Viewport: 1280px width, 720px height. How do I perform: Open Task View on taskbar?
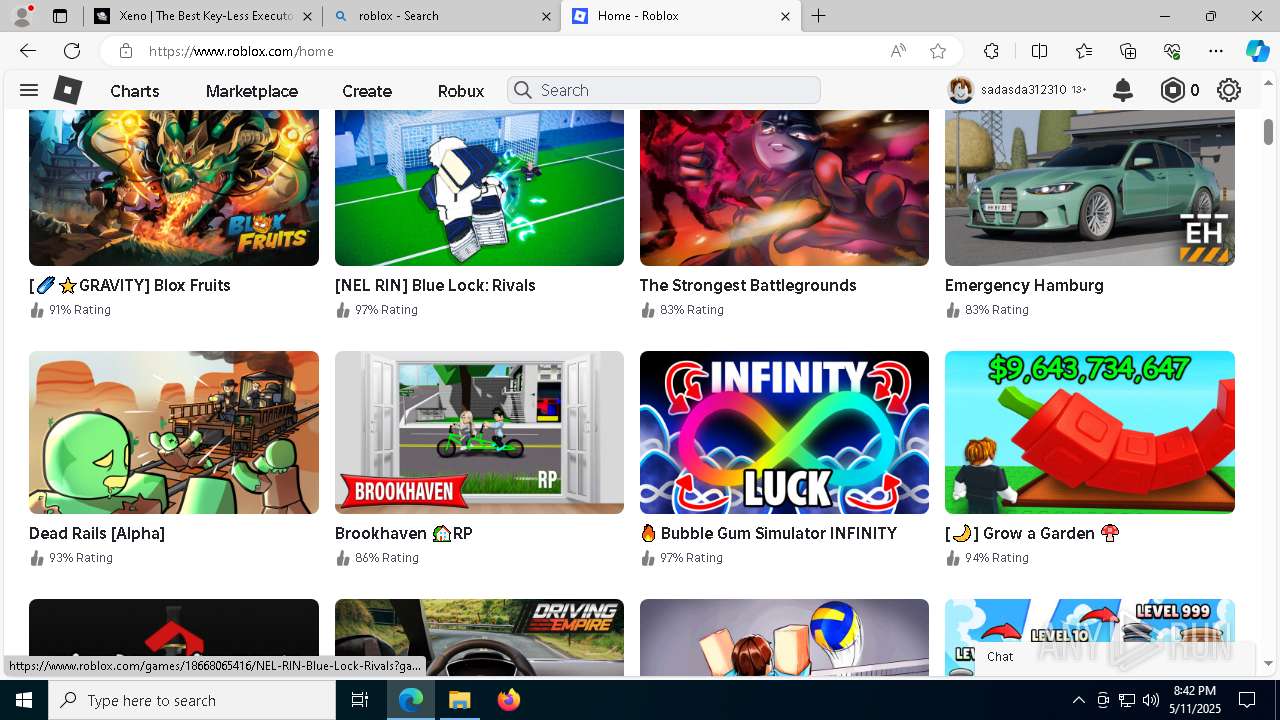pos(360,700)
